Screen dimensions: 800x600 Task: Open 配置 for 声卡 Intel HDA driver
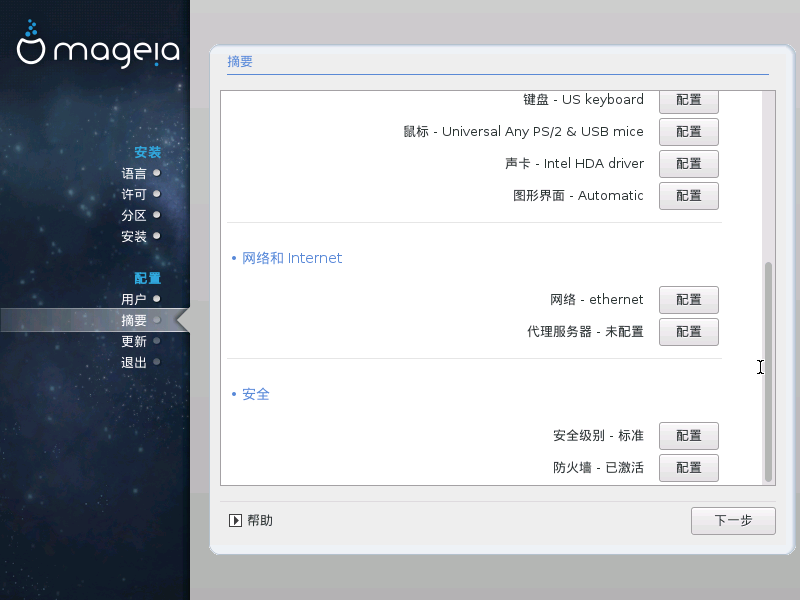689,164
